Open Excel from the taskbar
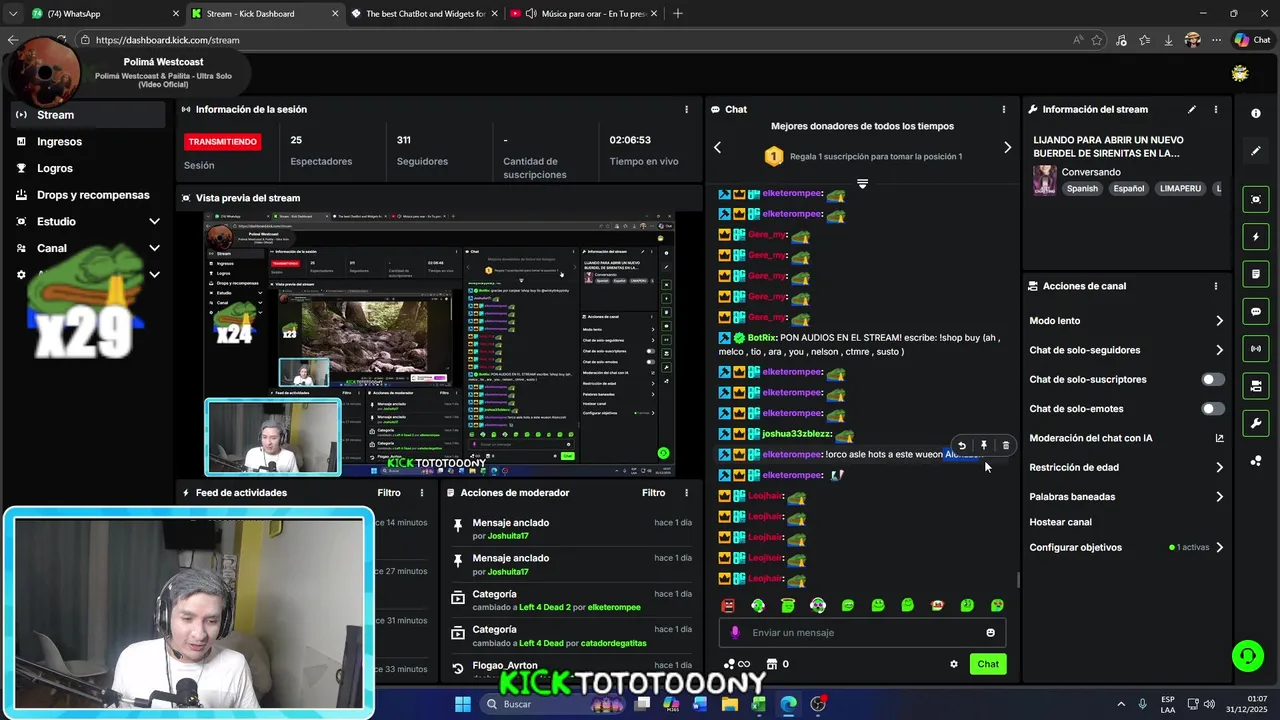This screenshot has width=1280, height=720. [x=759, y=704]
